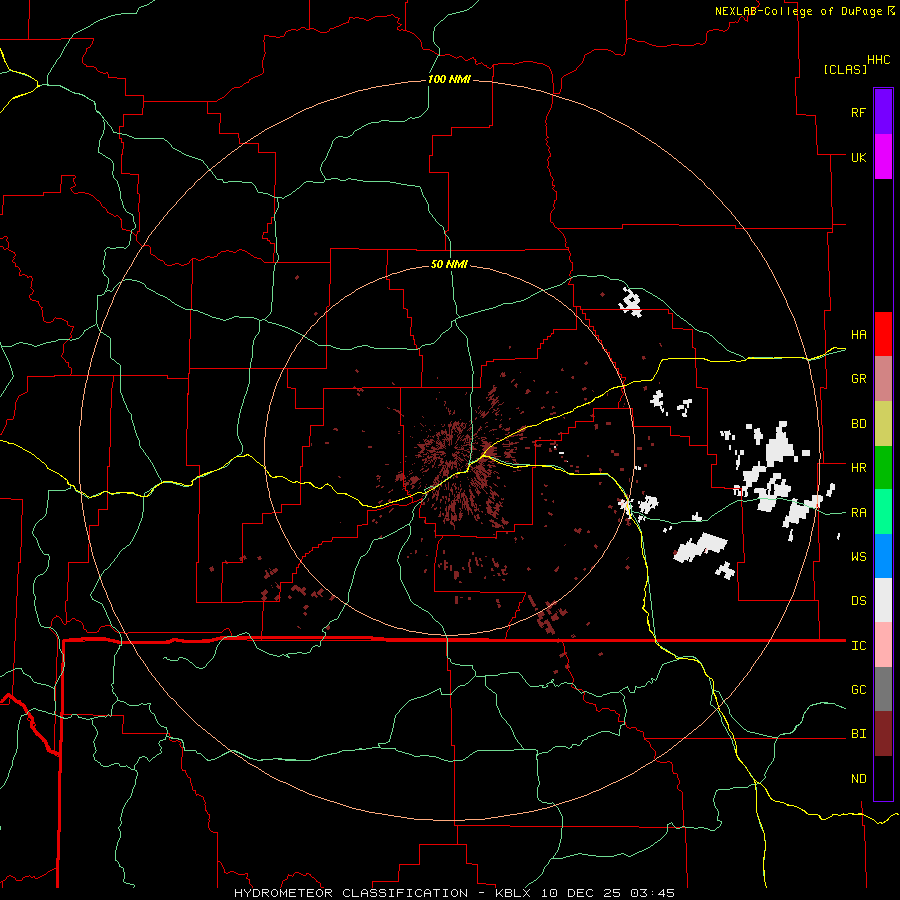
Task: Click the ND black legend swatch
Action: [883, 778]
